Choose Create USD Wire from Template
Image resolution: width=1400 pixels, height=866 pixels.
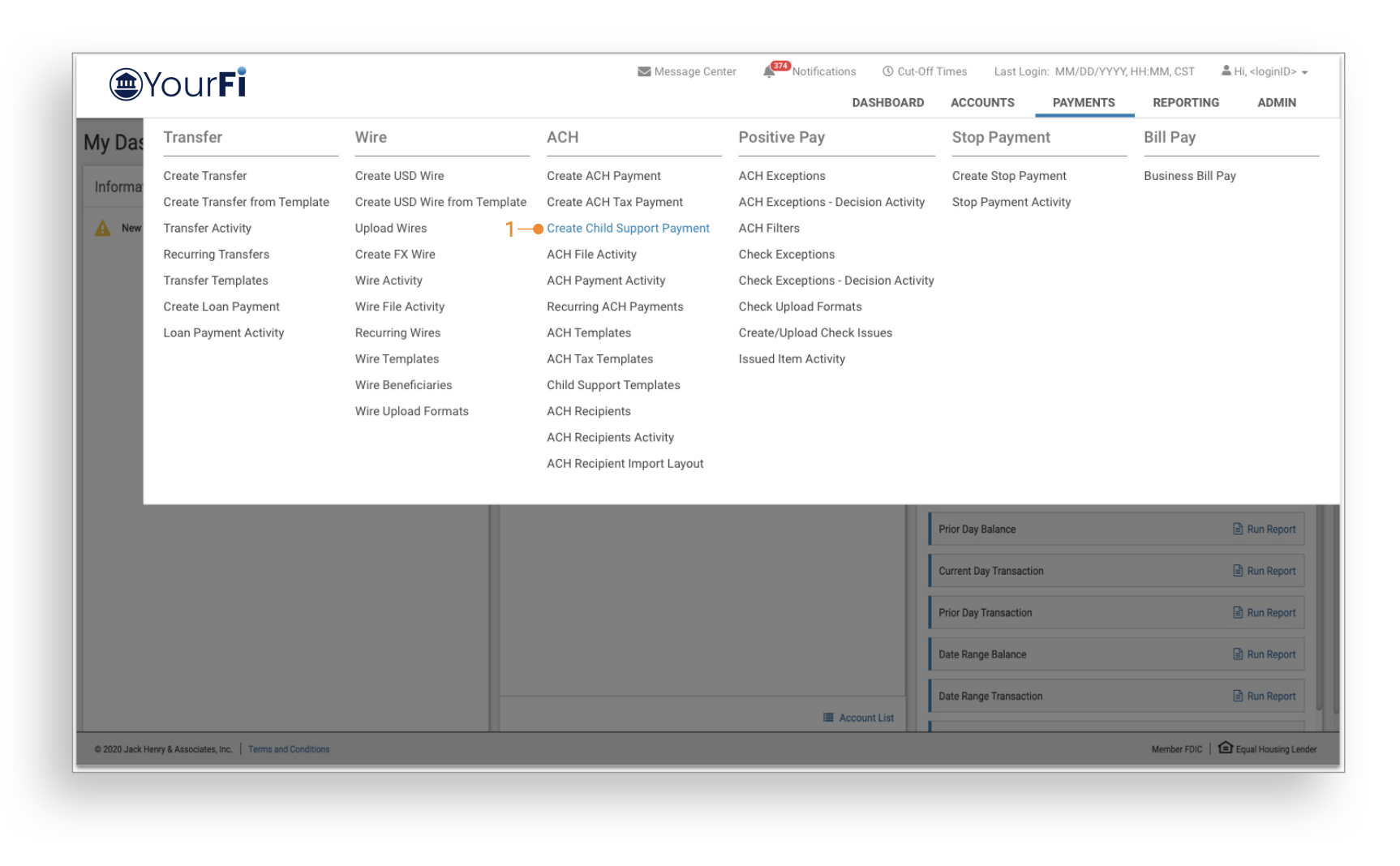(x=440, y=202)
